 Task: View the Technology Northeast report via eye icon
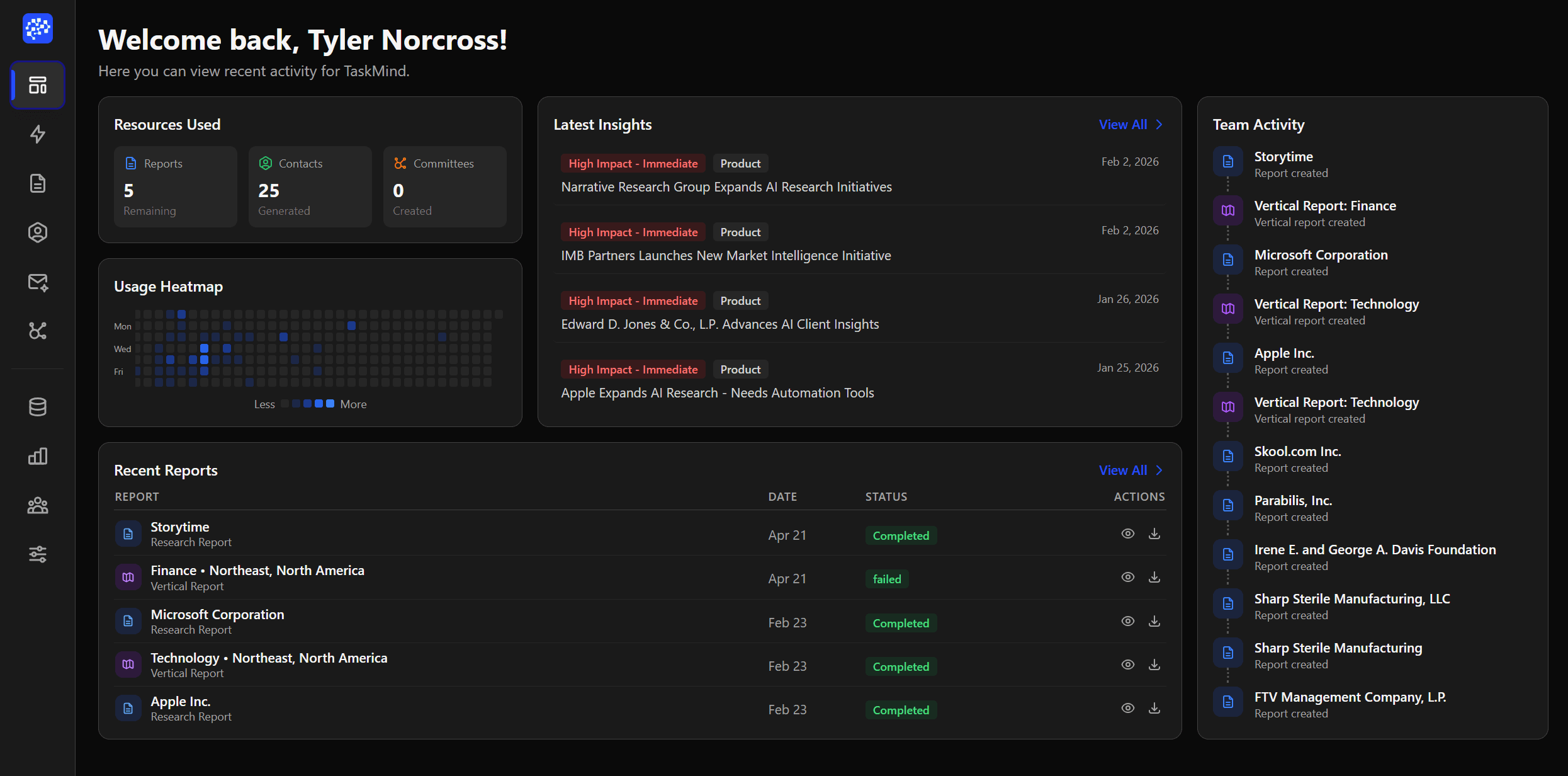pos(1128,665)
